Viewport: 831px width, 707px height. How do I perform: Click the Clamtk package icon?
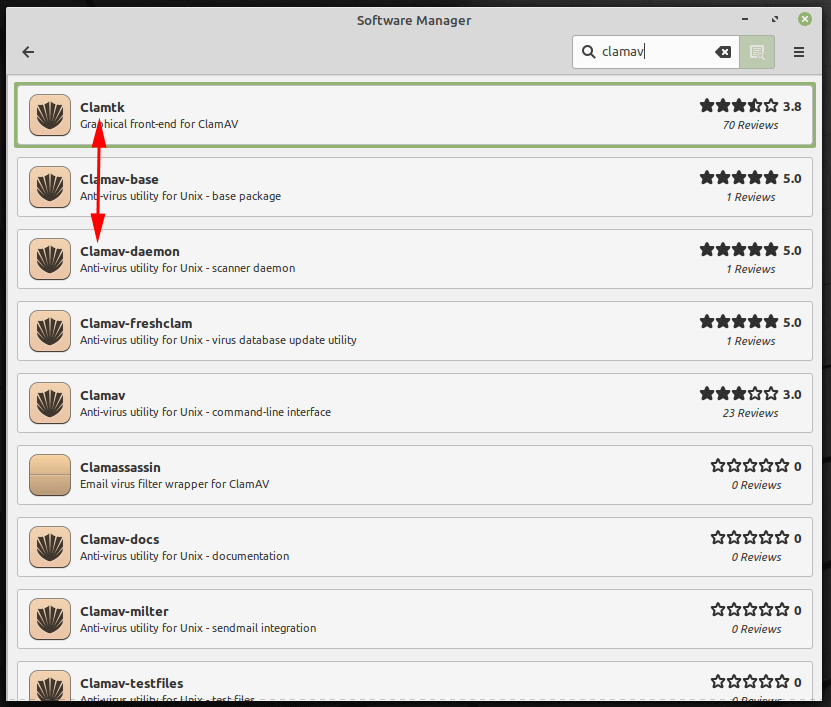[50, 115]
